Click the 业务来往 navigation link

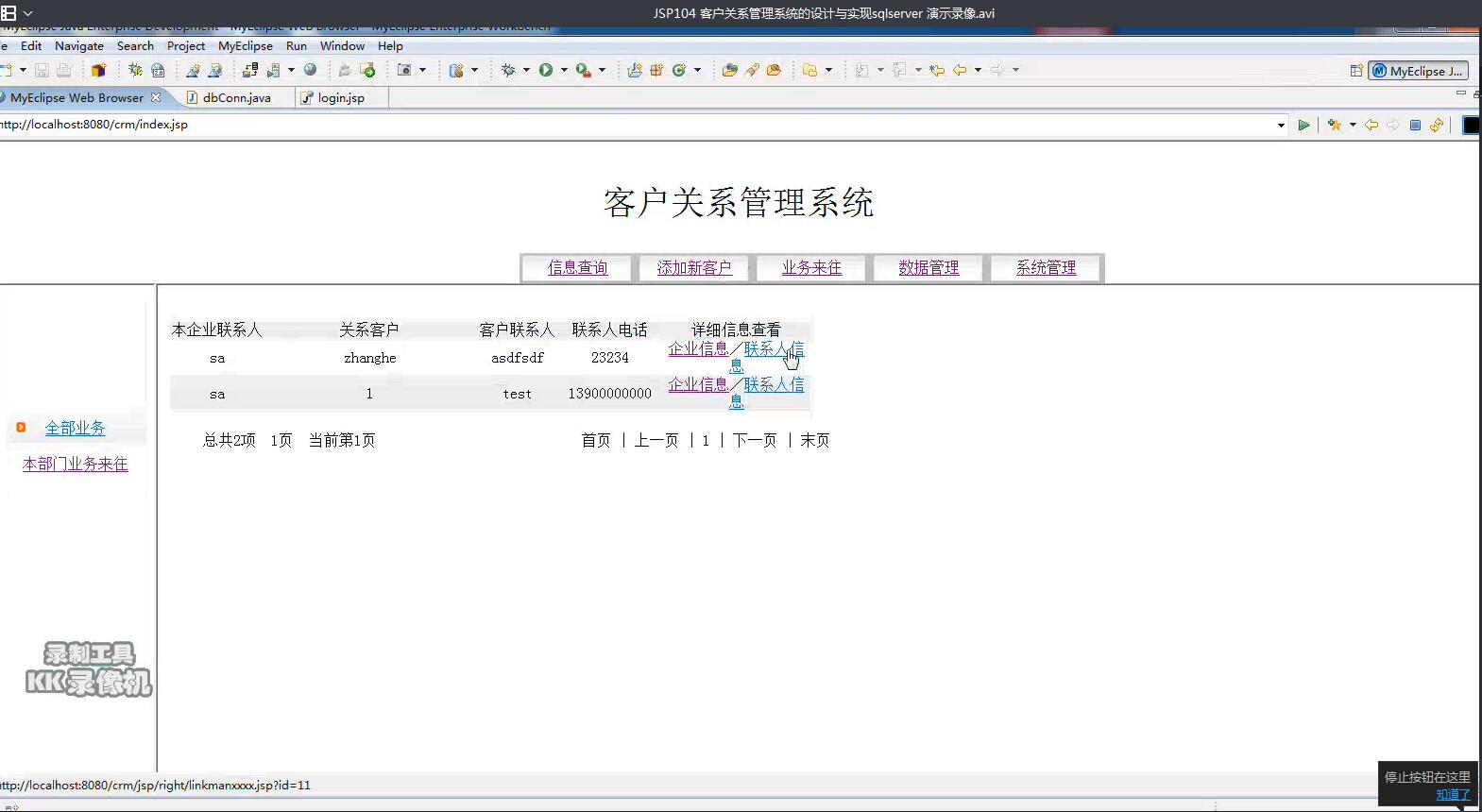pos(811,268)
